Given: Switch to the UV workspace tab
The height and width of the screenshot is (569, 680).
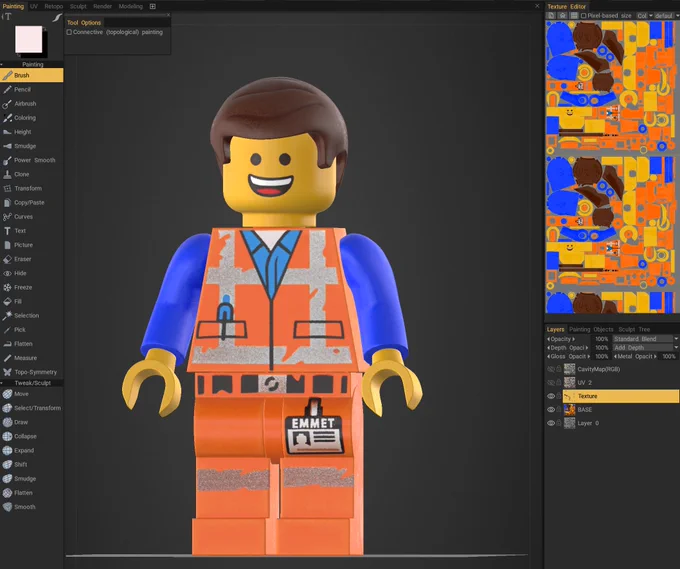Looking at the screenshot, I should tap(34, 6).
